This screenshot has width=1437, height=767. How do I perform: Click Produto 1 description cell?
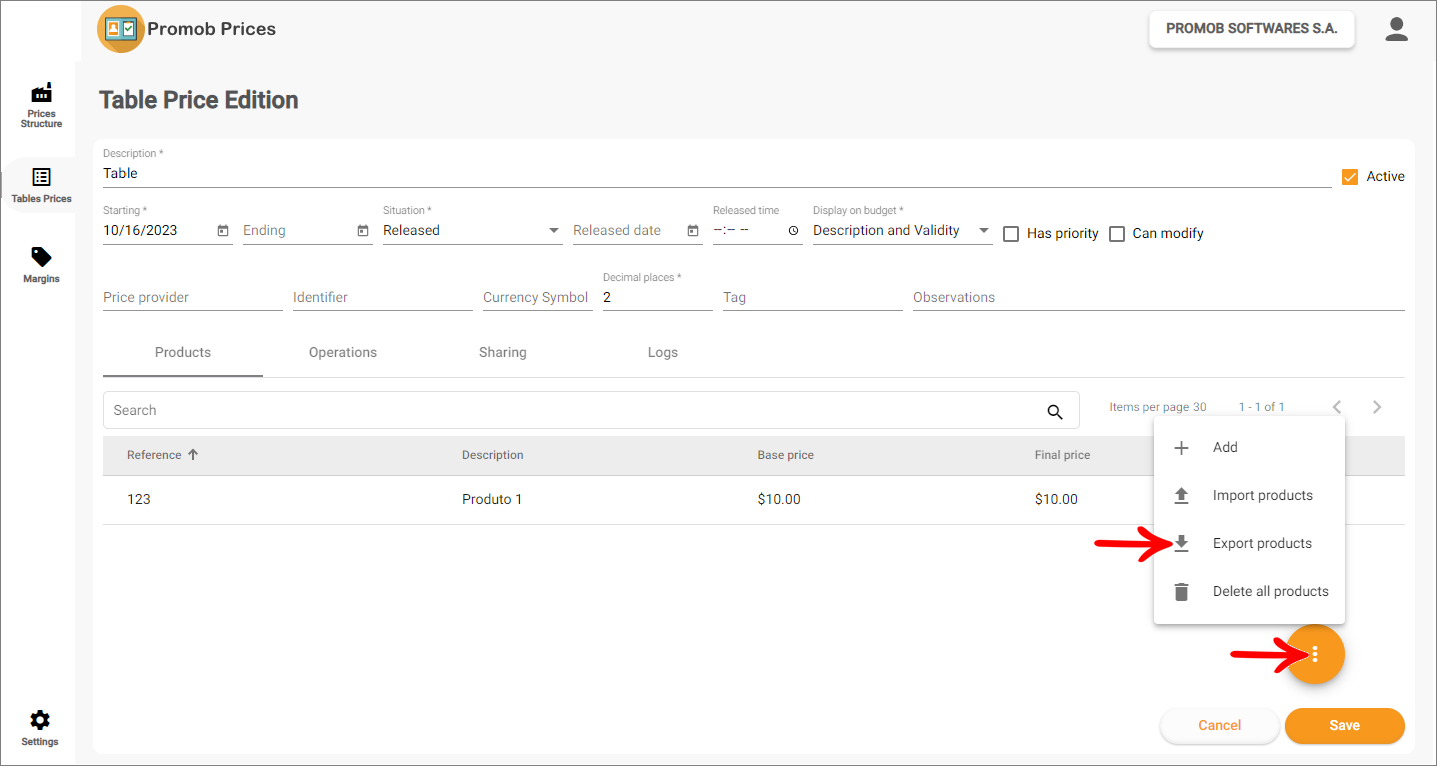[x=492, y=500]
